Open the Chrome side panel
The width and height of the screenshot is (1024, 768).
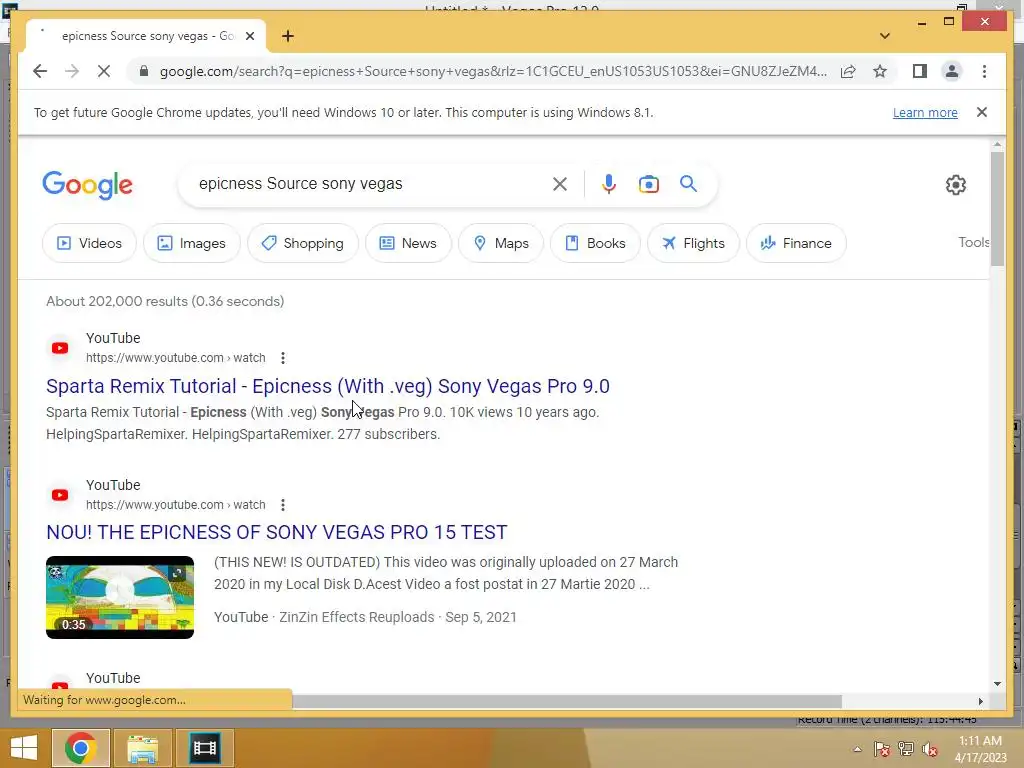tap(920, 71)
